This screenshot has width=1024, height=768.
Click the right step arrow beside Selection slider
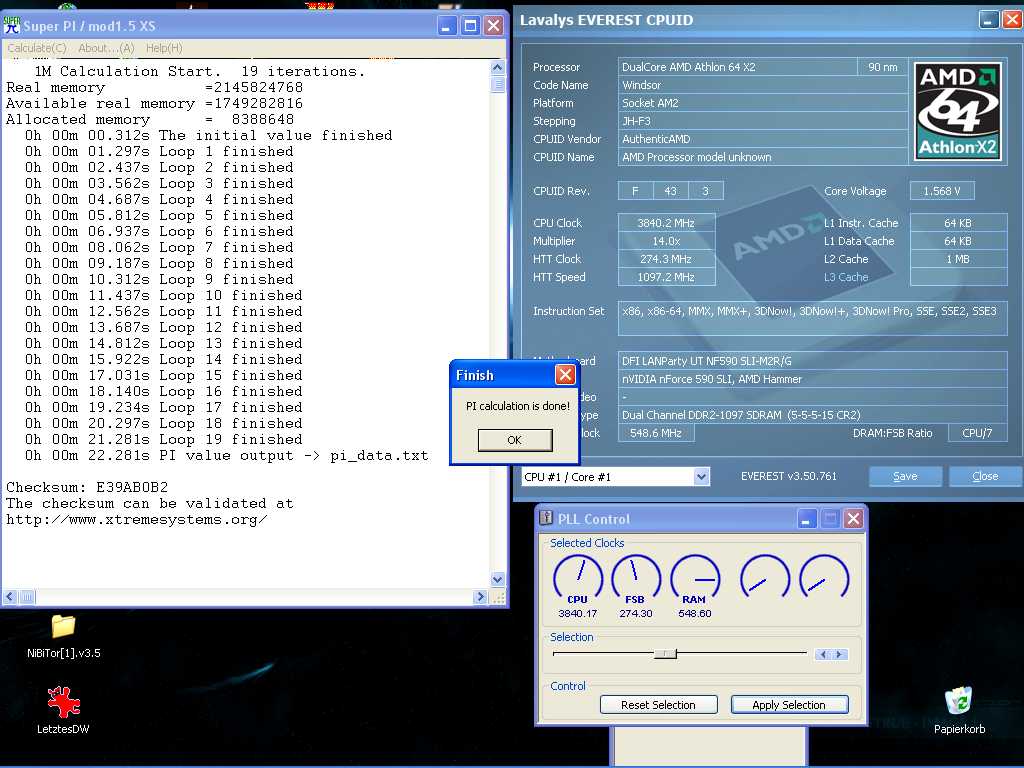click(839, 654)
